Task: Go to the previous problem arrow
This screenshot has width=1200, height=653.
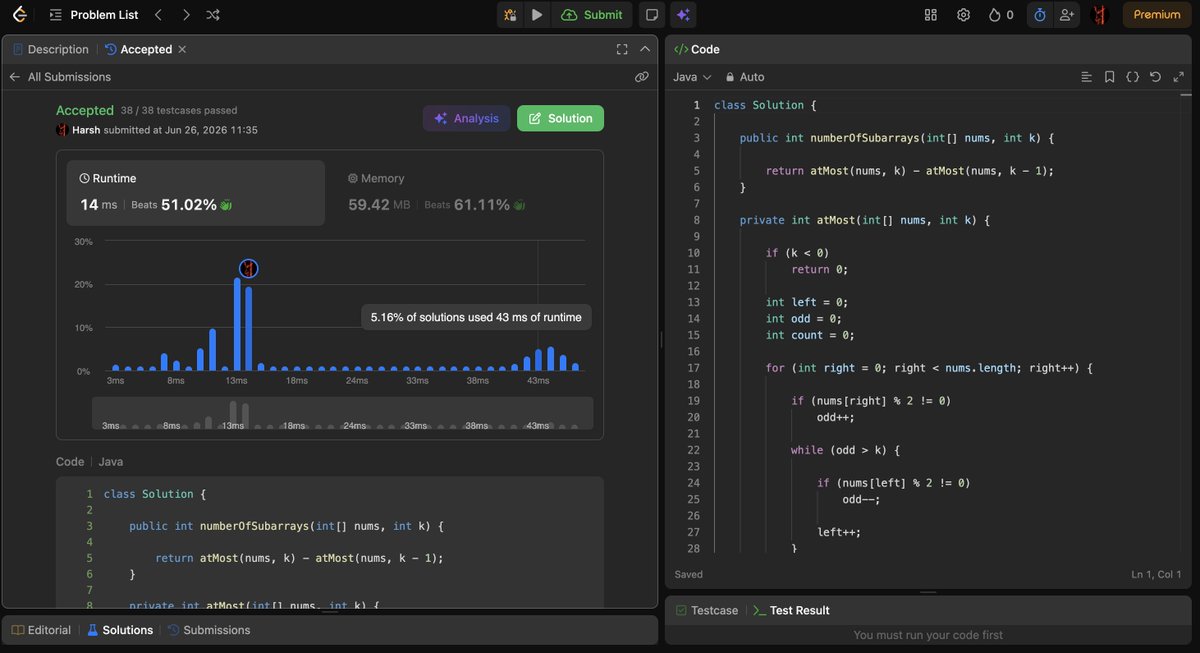Action: coord(158,15)
